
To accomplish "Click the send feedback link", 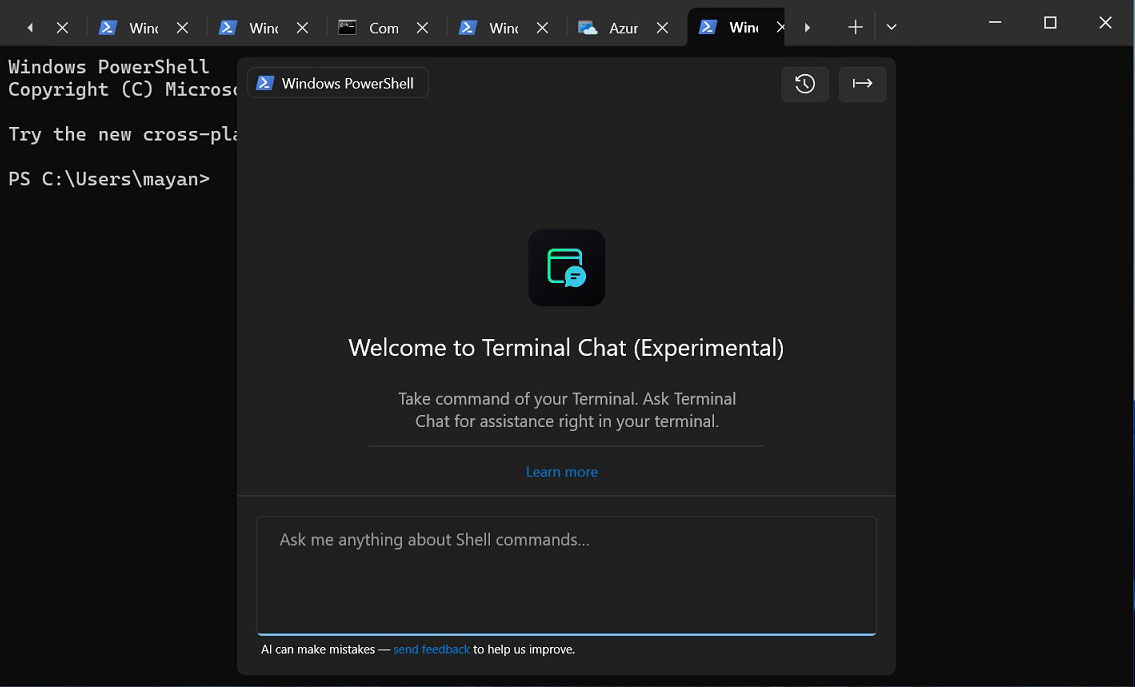I will coord(431,649).
